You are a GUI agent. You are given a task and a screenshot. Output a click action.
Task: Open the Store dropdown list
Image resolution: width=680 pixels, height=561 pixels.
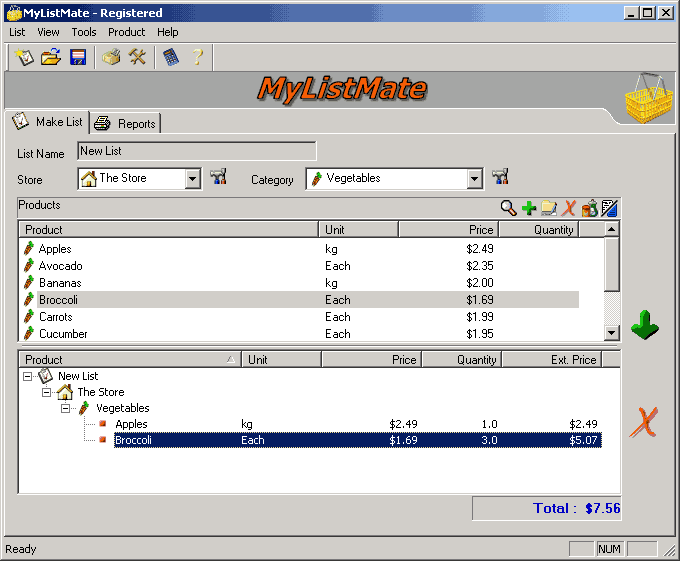(x=193, y=179)
